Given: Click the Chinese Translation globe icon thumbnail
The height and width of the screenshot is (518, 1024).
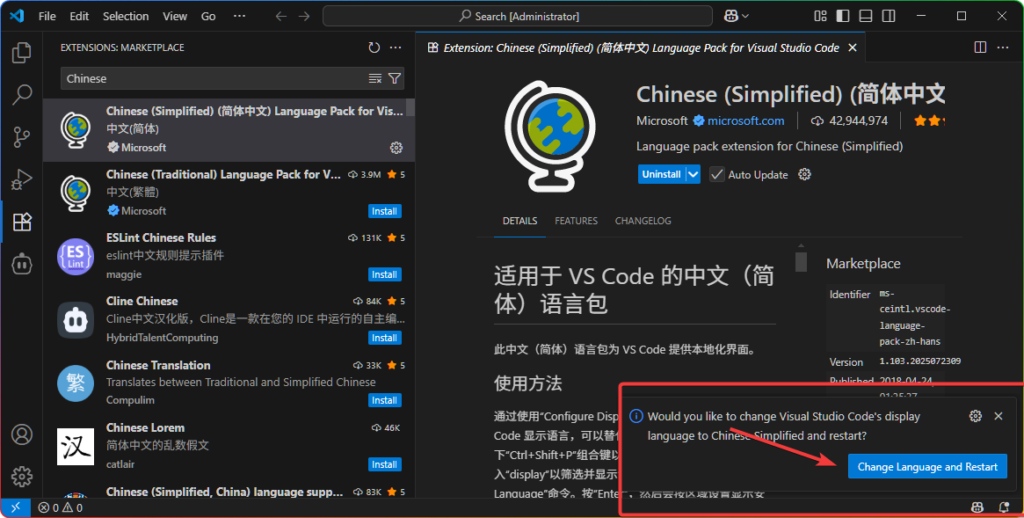Looking at the screenshot, I should click(x=75, y=383).
